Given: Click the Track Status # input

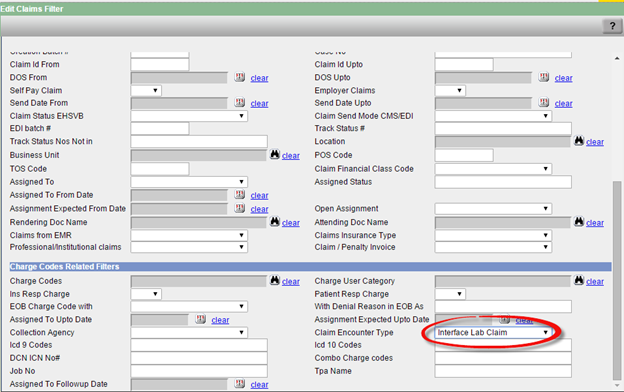Looking at the screenshot, I should tap(503, 129).
